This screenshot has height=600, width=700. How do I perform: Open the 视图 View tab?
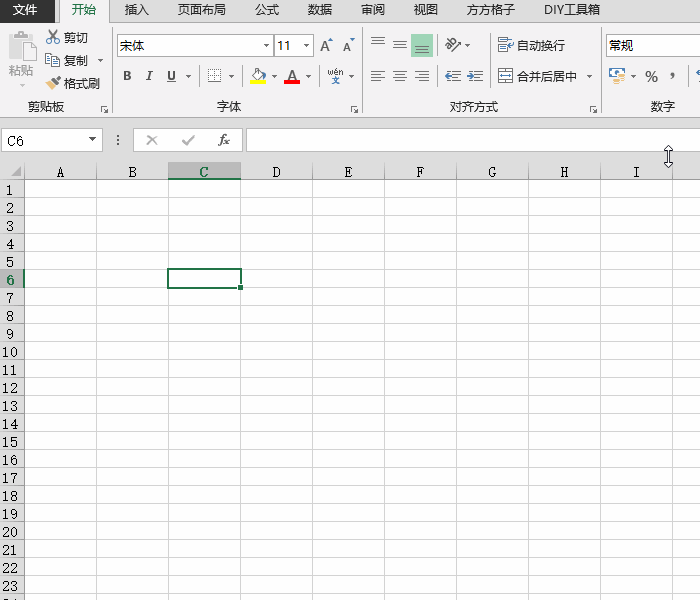click(425, 10)
